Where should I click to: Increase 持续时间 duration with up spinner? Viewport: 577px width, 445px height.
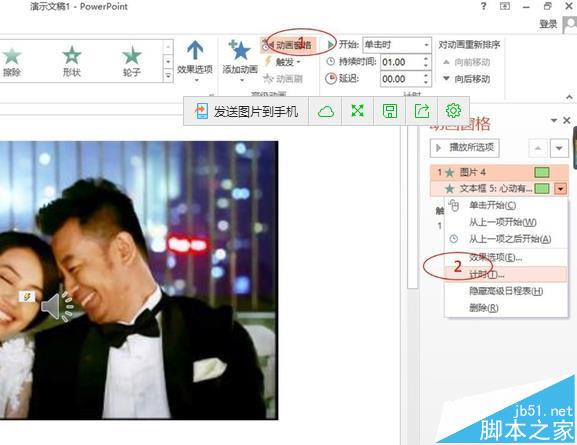point(426,59)
